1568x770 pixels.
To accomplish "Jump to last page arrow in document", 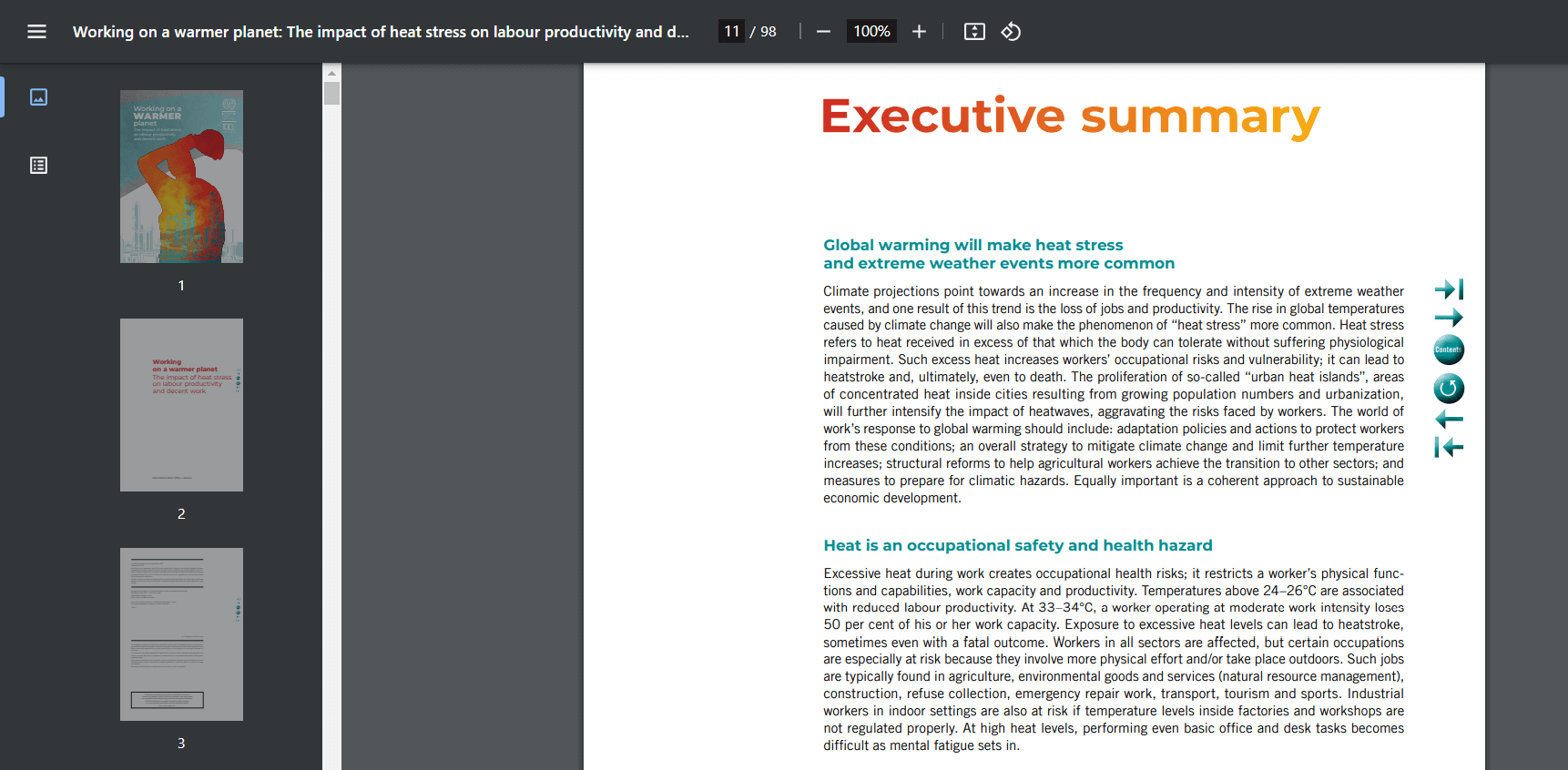I will 1449,289.
